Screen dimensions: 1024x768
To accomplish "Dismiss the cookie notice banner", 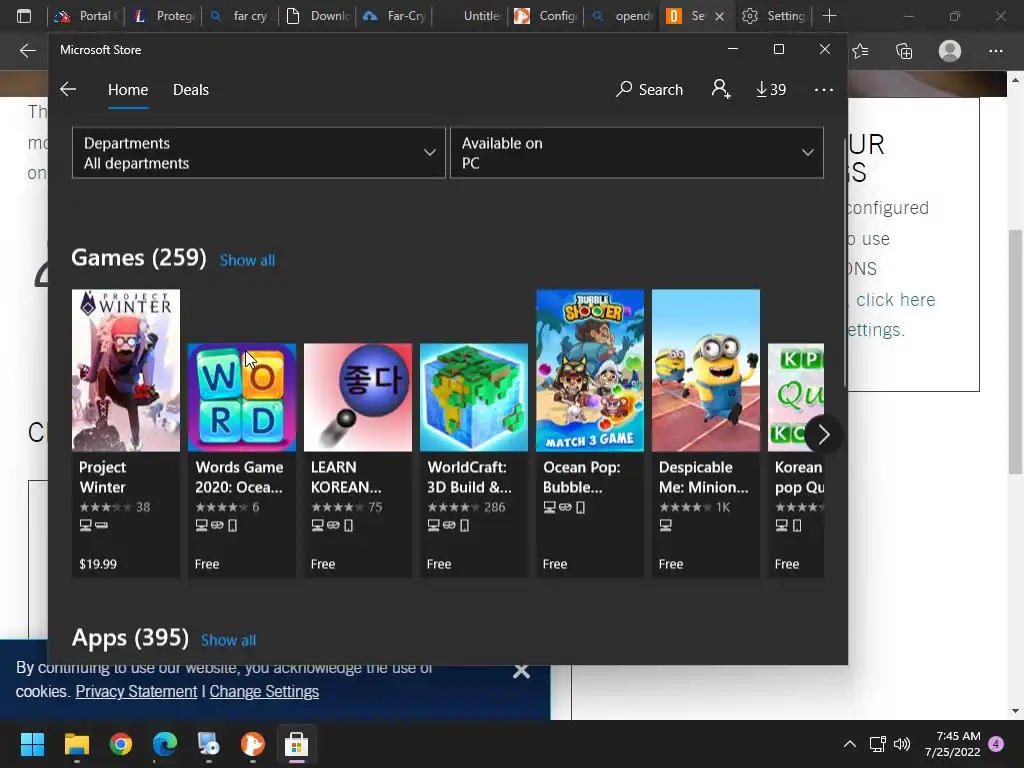I will (x=521, y=671).
